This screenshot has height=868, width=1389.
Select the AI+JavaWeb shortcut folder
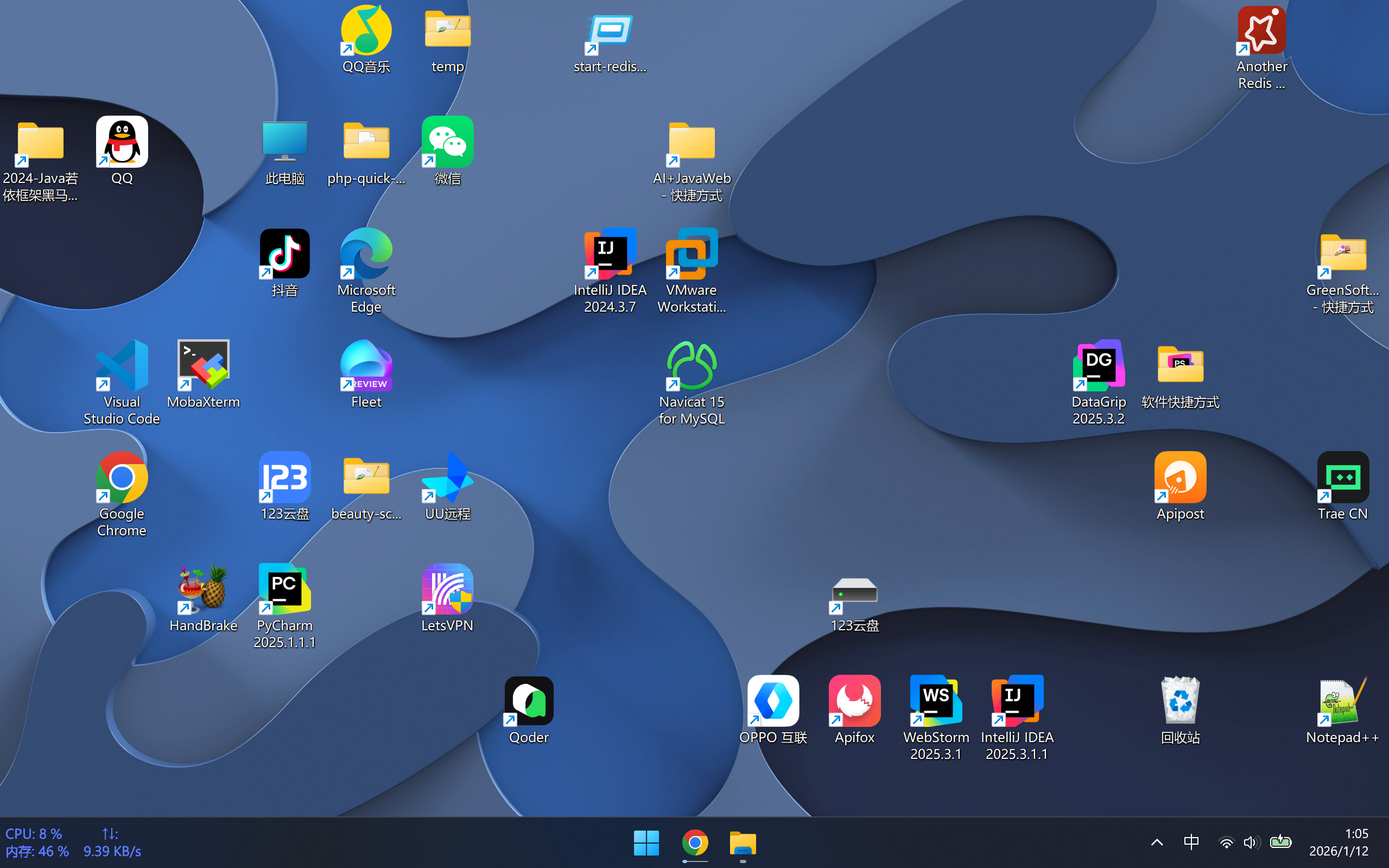click(692, 142)
